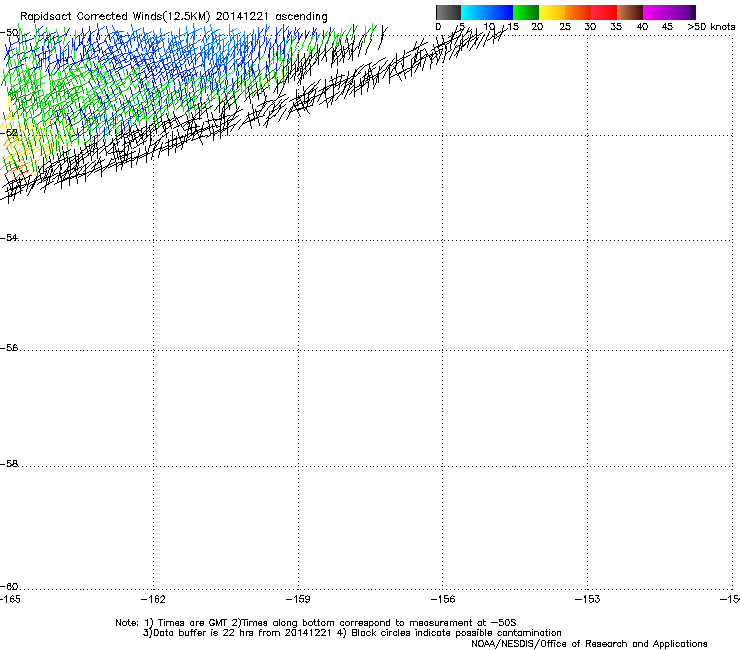740x650 pixels.
Task: Click the '45' legend scale label
Action: pyautogui.click(x=667, y=27)
